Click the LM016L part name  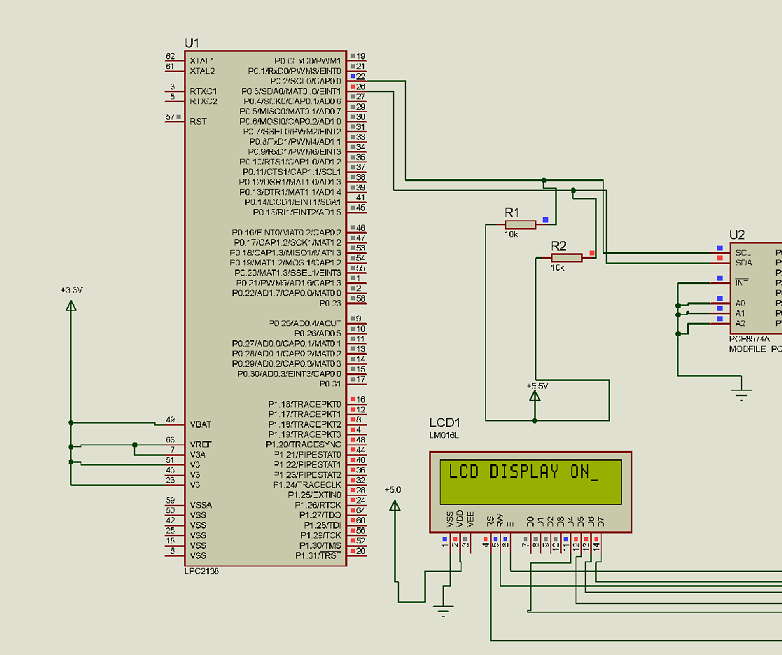[444, 435]
